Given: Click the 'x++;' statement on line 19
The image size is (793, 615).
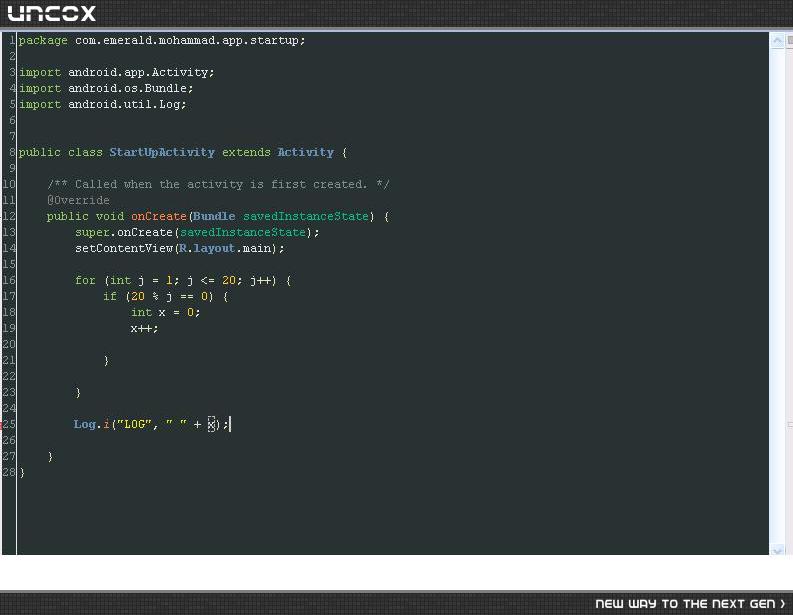Looking at the screenshot, I should [x=145, y=329].
